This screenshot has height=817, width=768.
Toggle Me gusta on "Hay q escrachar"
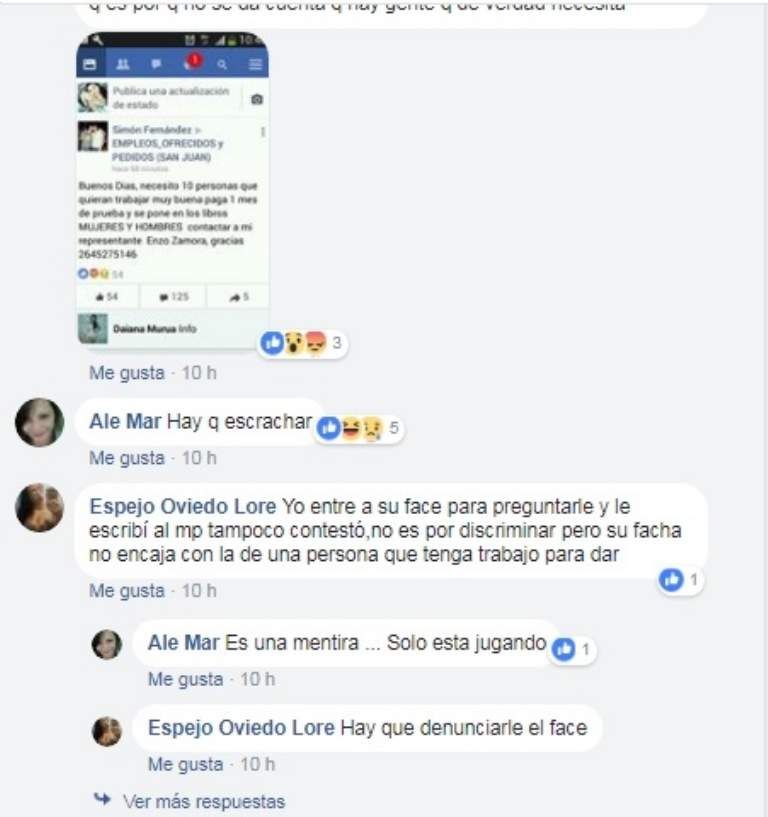tap(127, 458)
